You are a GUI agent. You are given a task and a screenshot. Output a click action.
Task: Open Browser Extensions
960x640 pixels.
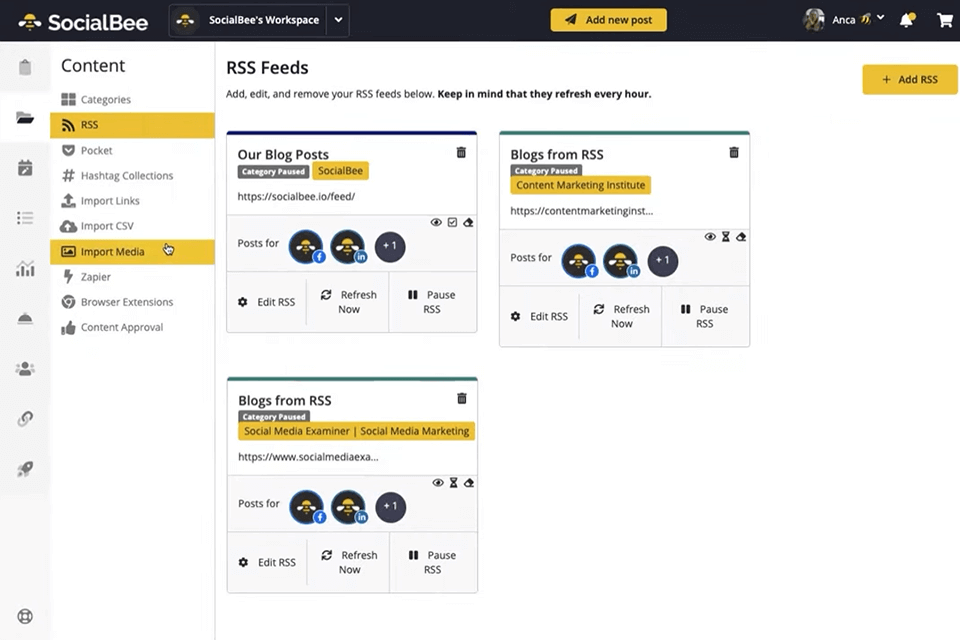[132, 302]
